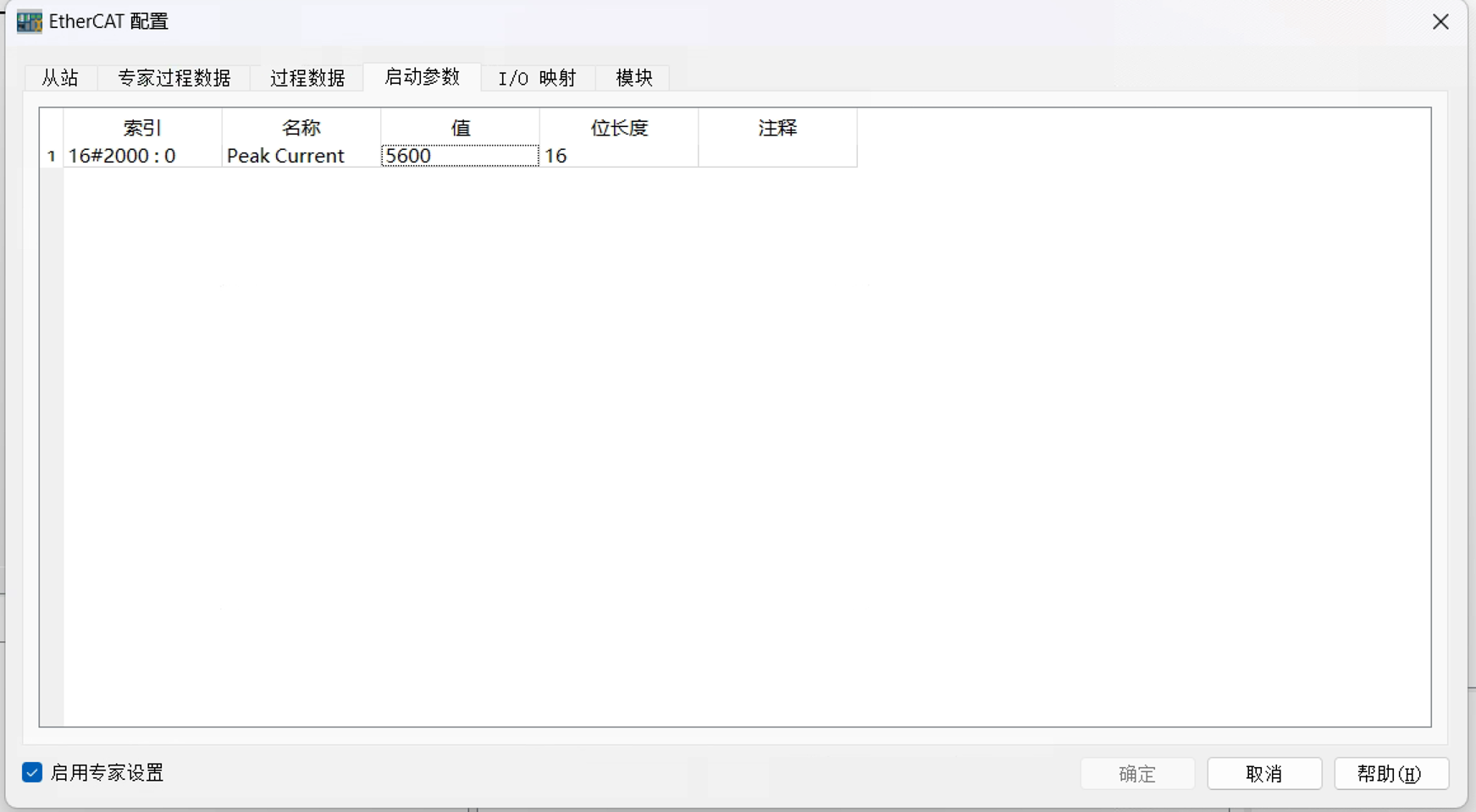
Task: Edit the value field containing 5600
Action: 460,156
